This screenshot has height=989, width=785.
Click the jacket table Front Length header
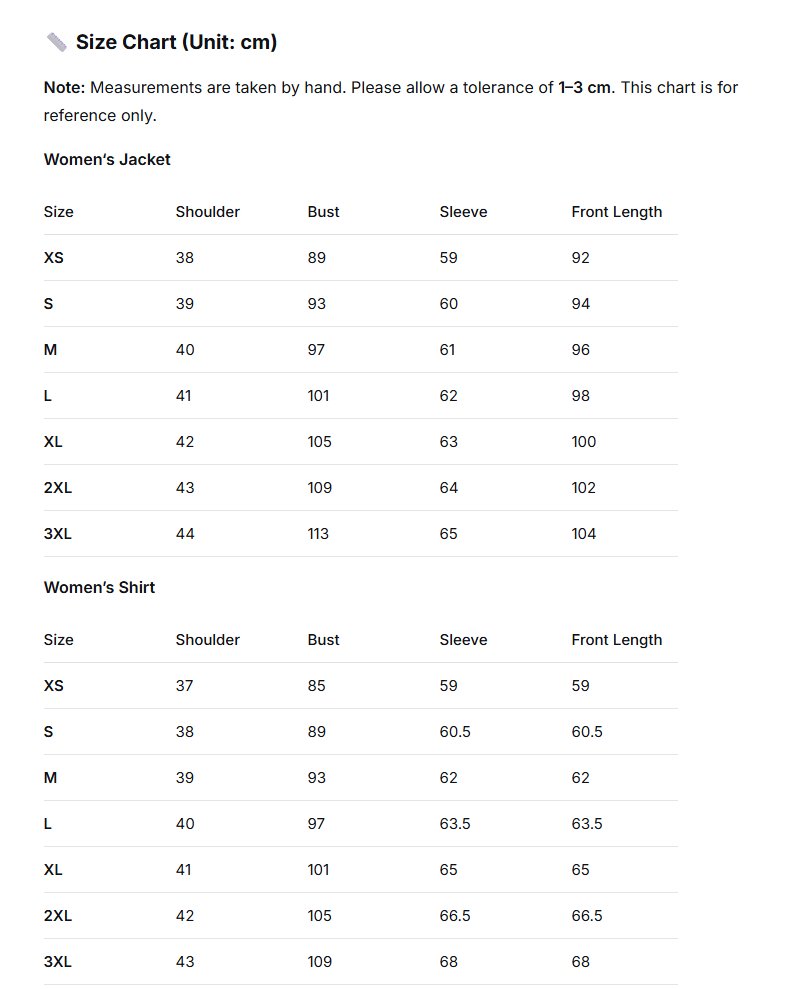tap(617, 212)
